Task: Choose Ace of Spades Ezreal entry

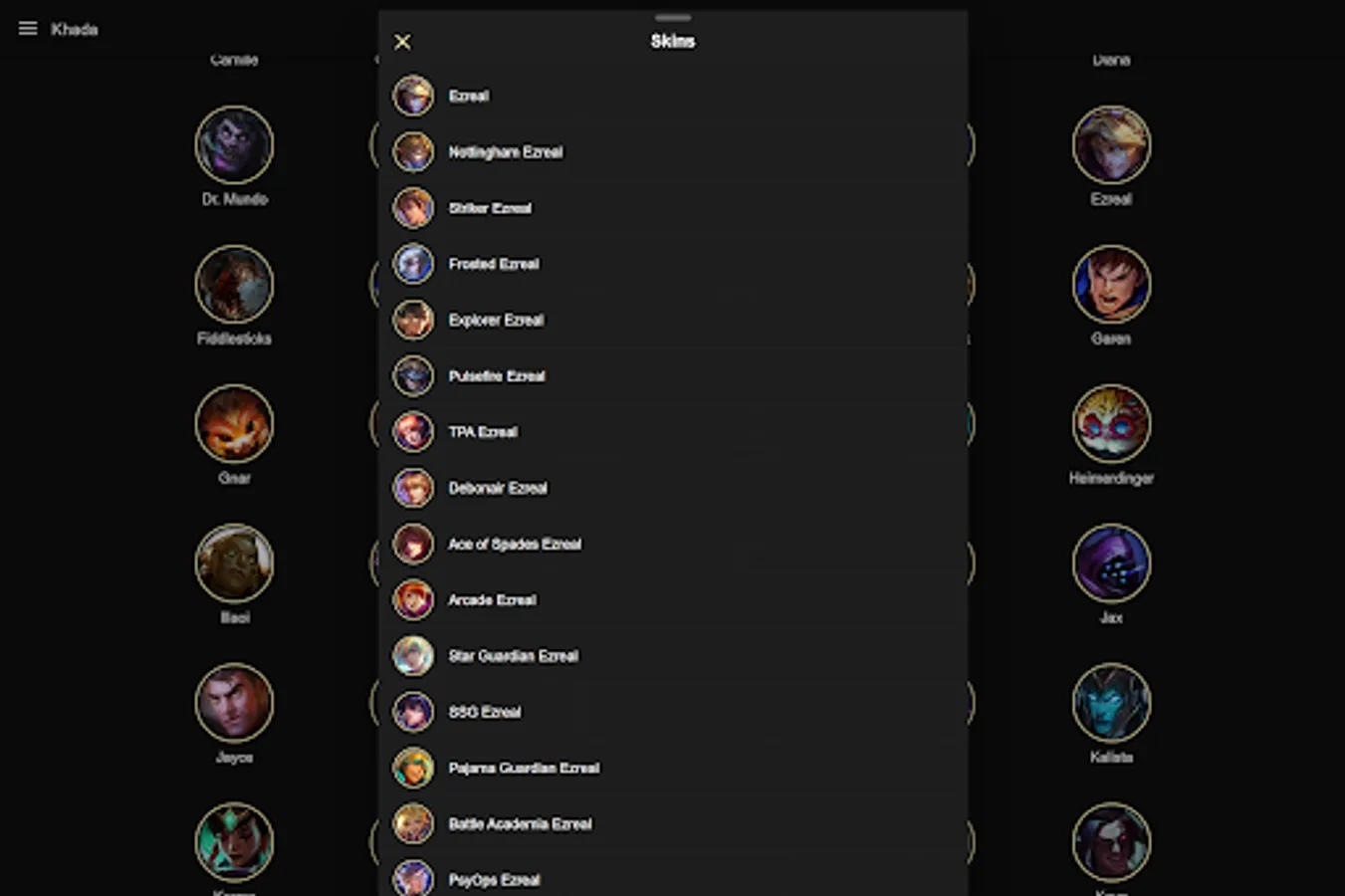Action: 673,544
